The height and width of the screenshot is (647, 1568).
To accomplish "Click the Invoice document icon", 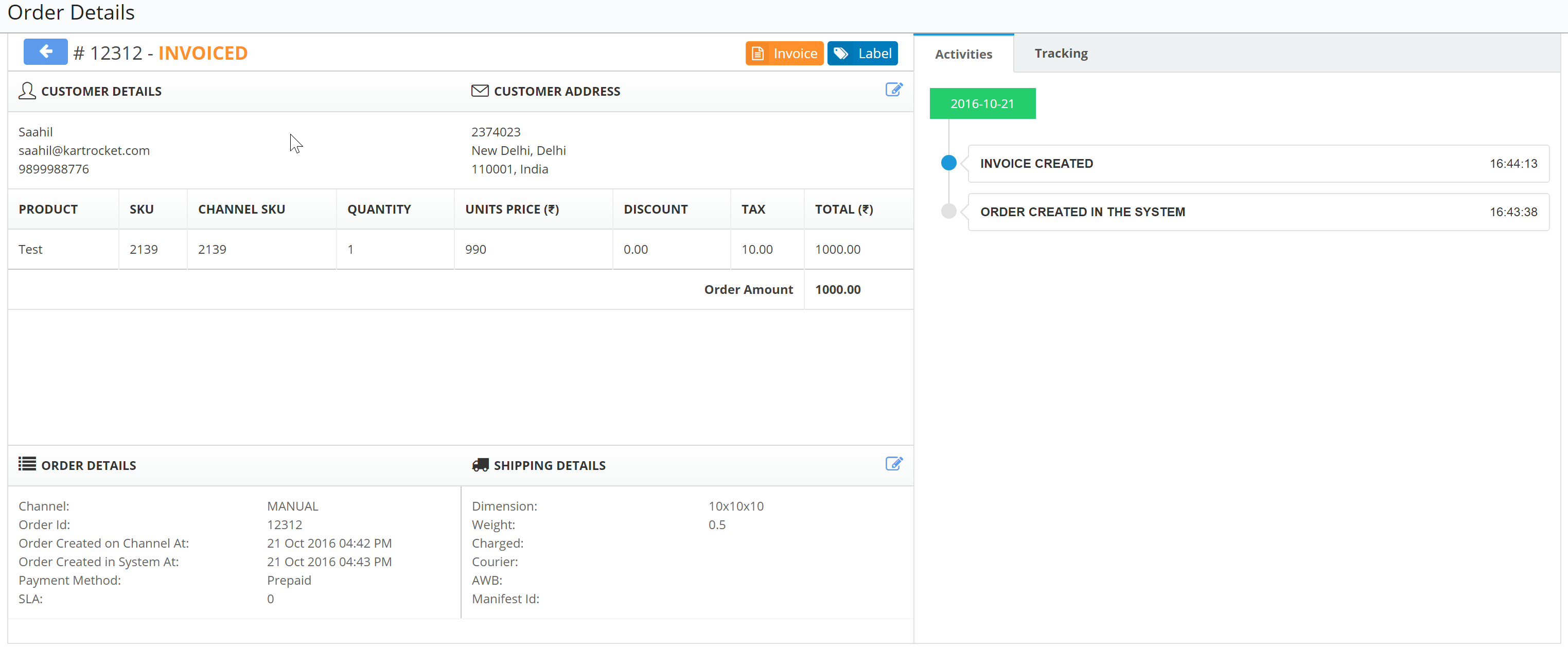I will click(x=757, y=54).
